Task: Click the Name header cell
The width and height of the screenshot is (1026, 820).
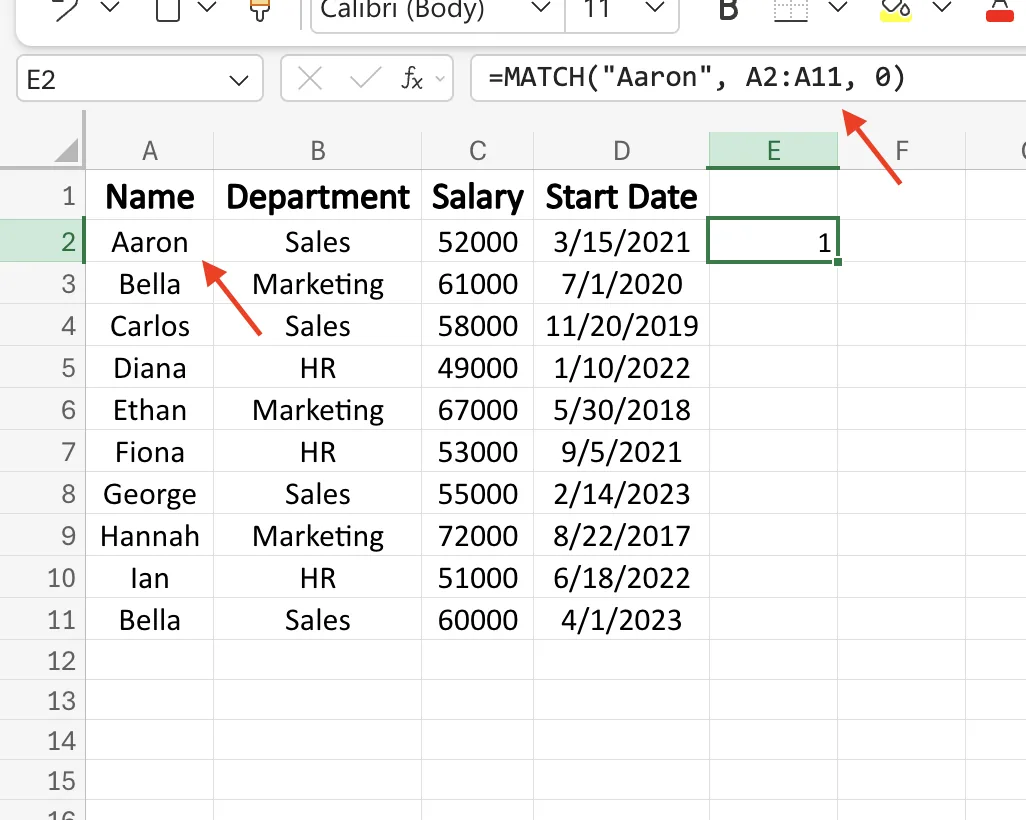Action: click(150, 196)
